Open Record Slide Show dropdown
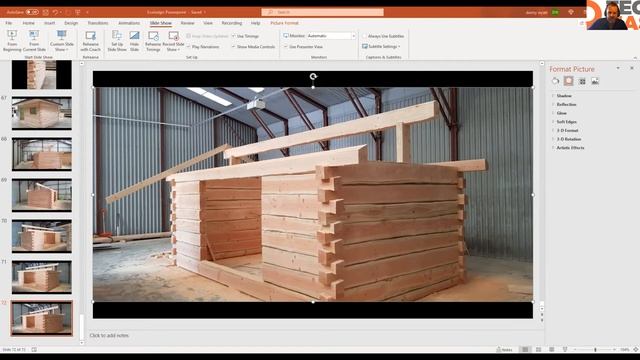The image size is (640, 360). [x=173, y=41]
